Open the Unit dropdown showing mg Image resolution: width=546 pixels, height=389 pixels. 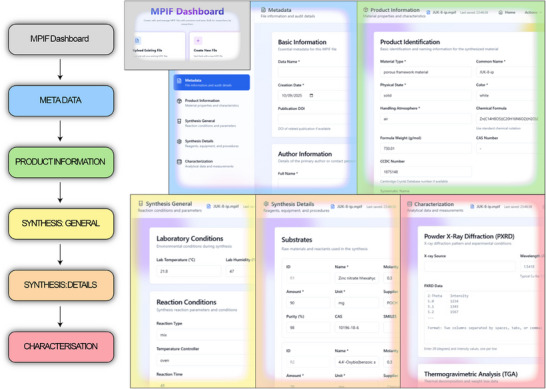tap(357, 303)
